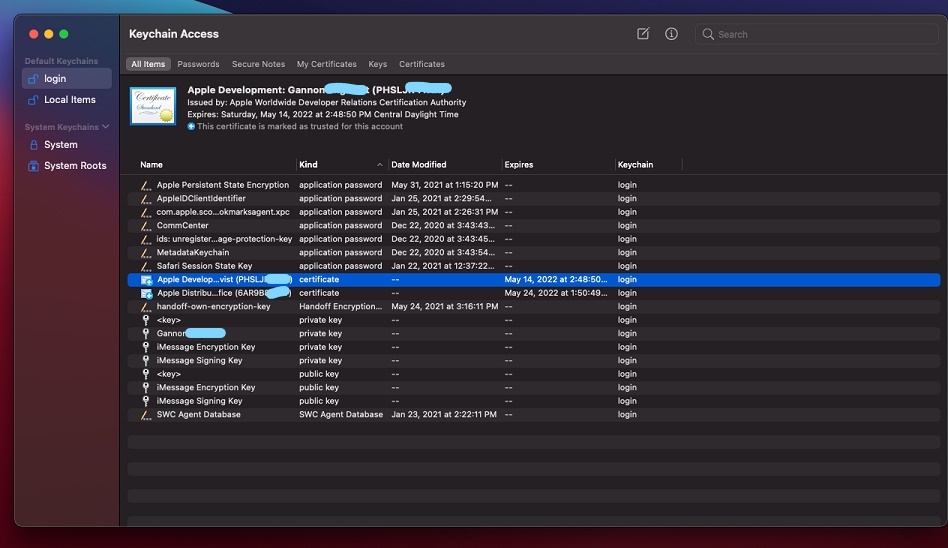Select Local Items keychain
The width and height of the screenshot is (948, 548).
67,100
